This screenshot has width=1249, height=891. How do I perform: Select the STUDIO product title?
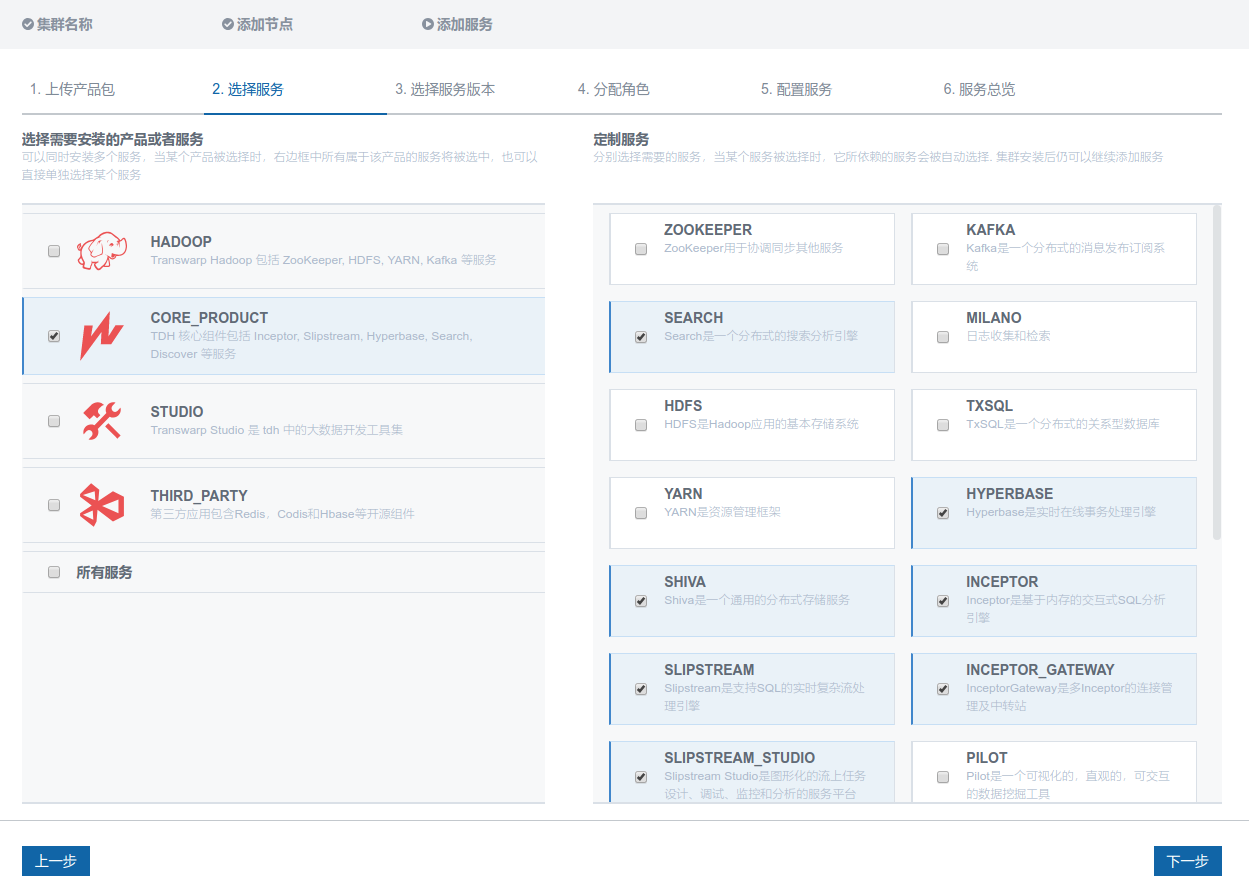tap(177, 412)
